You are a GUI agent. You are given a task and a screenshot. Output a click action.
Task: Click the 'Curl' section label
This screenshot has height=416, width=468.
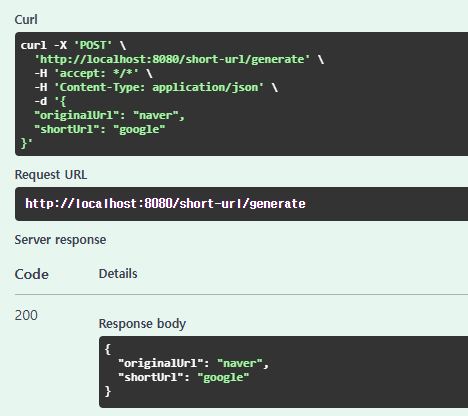(26, 20)
